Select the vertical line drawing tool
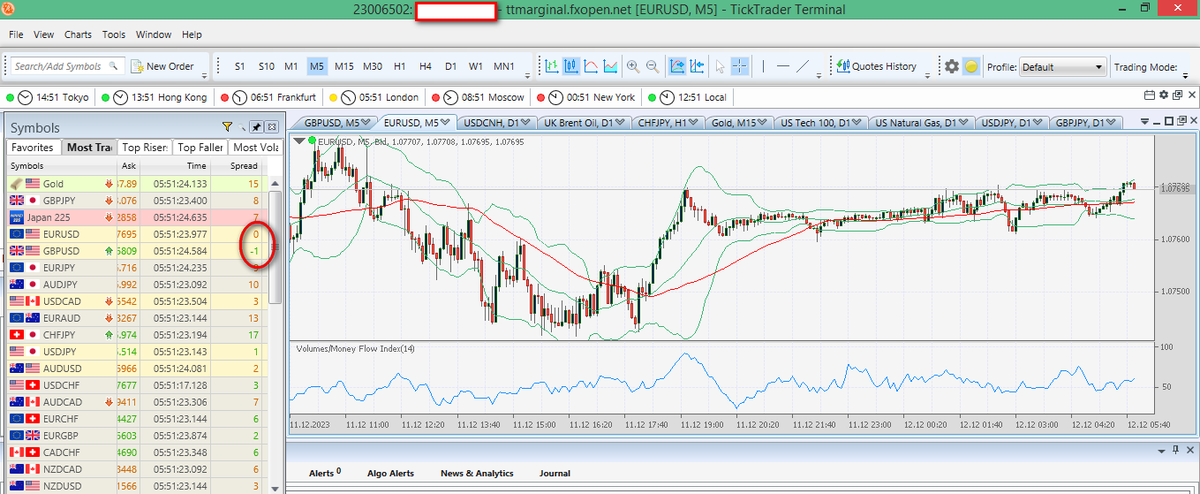 click(765, 66)
